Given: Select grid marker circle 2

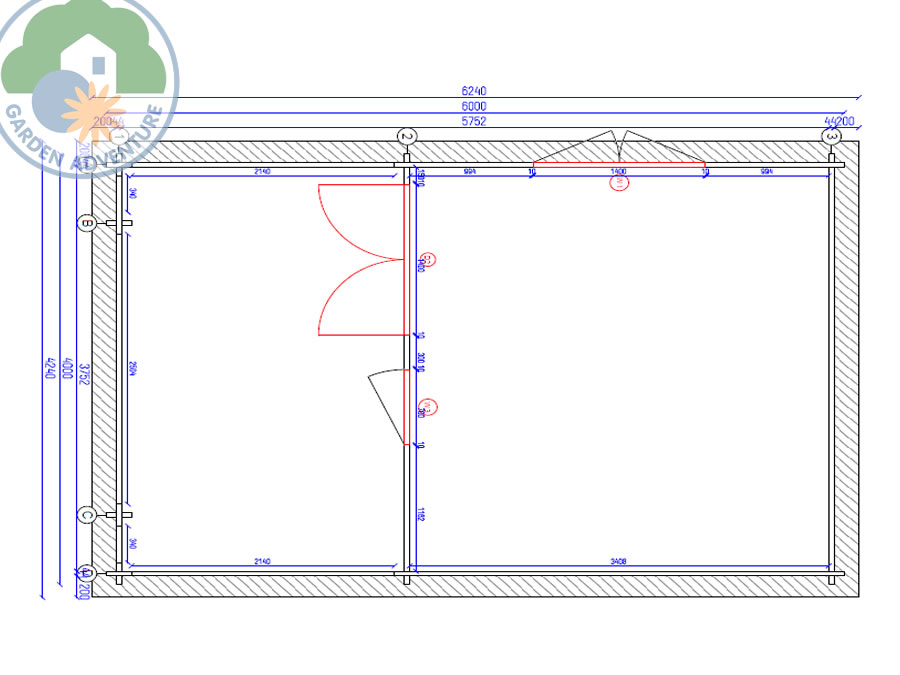Looking at the screenshot, I should [x=406, y=136].
